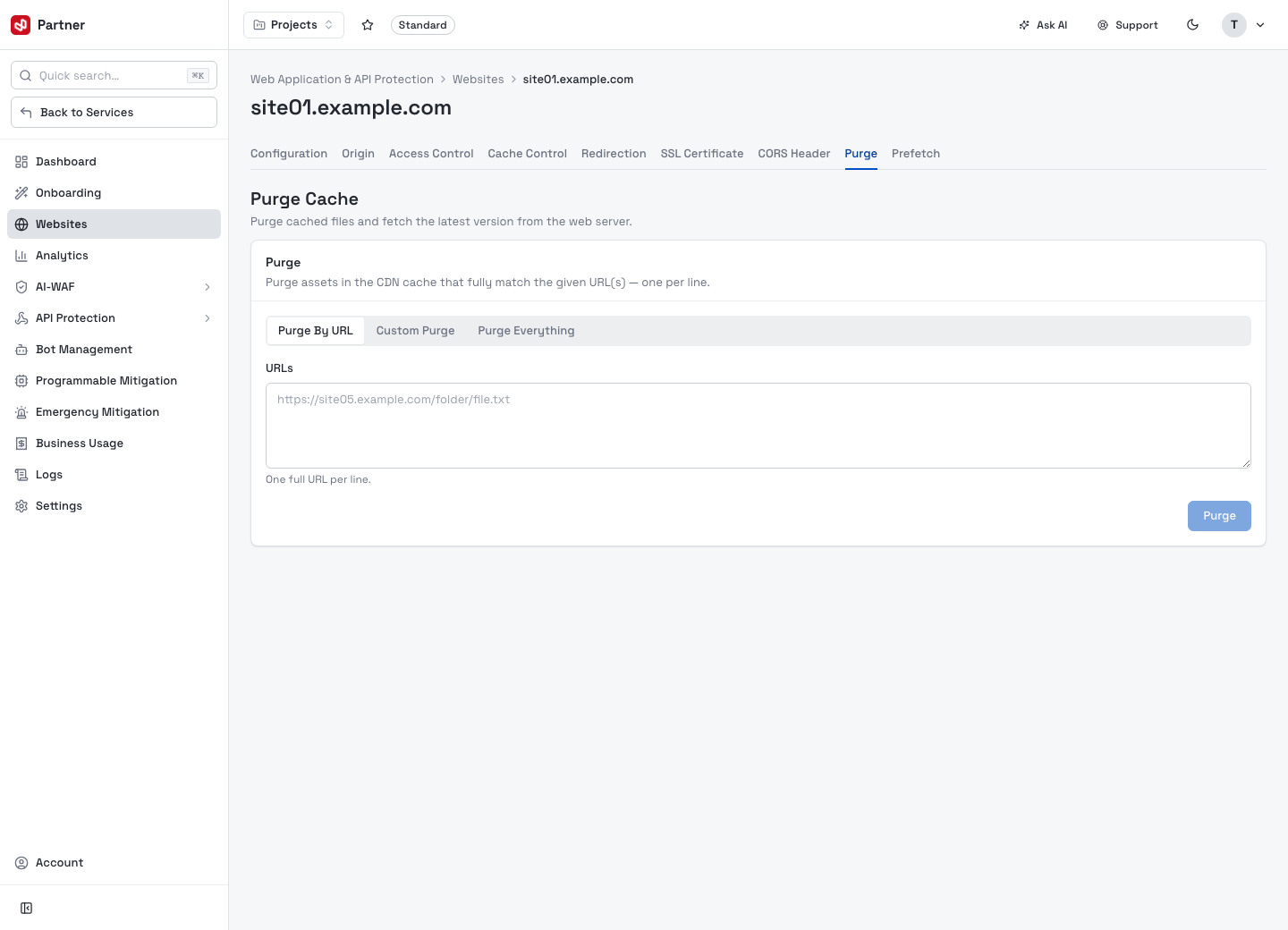Click the Emergency Mitigation siren icon

tap(21, 412)
